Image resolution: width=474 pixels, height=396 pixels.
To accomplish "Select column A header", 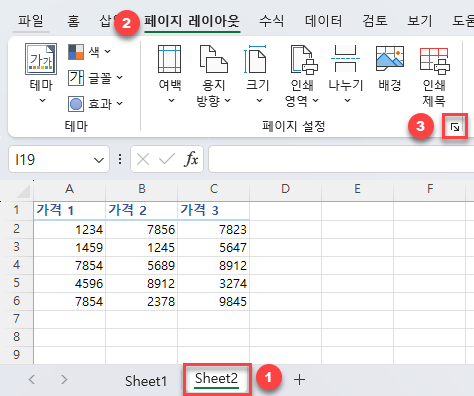I will pos(69,189).
